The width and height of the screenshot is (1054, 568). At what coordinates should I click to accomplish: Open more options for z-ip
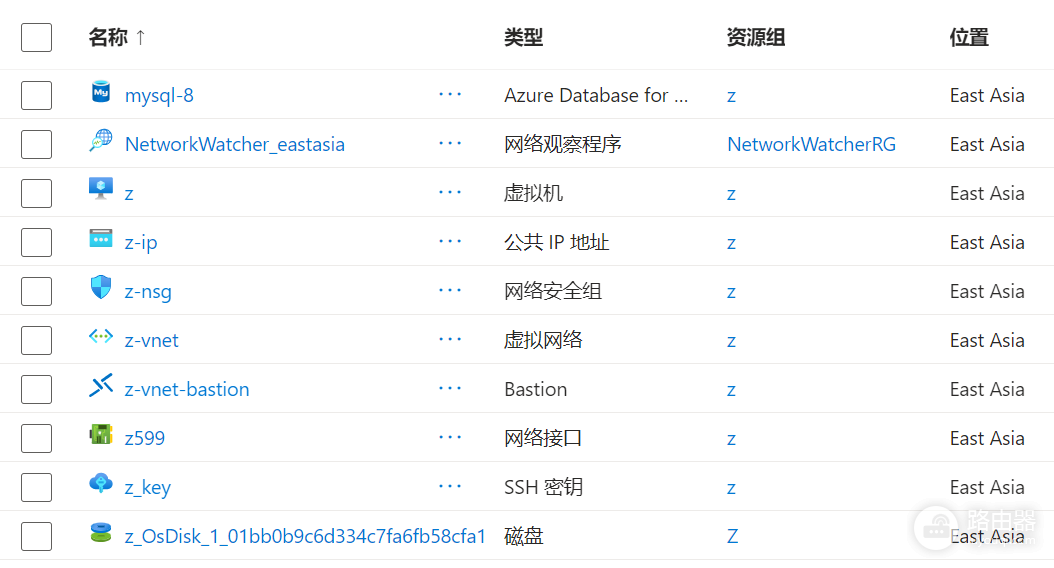click(450, 241)
